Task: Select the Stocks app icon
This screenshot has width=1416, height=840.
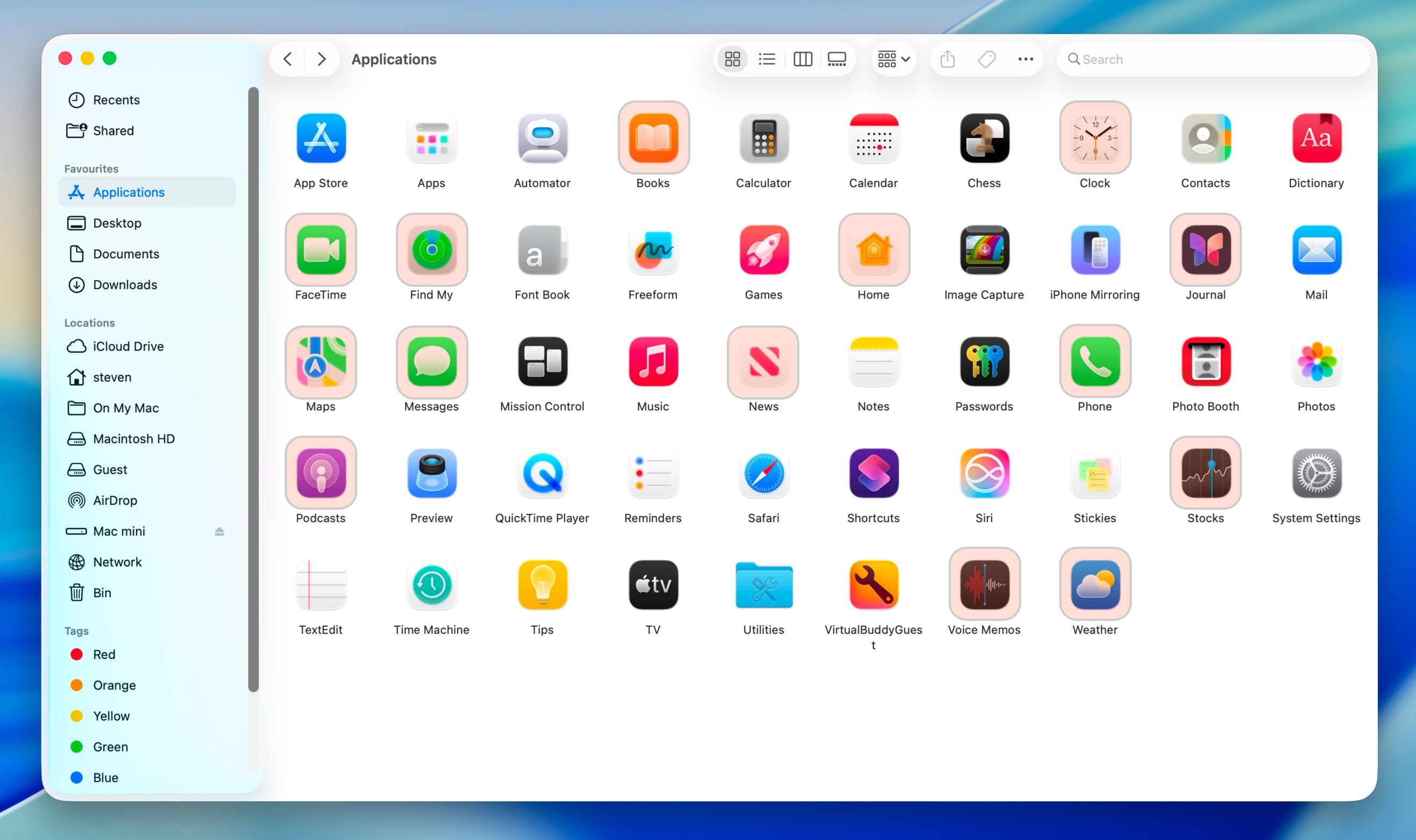Action: click(1205, 473)
